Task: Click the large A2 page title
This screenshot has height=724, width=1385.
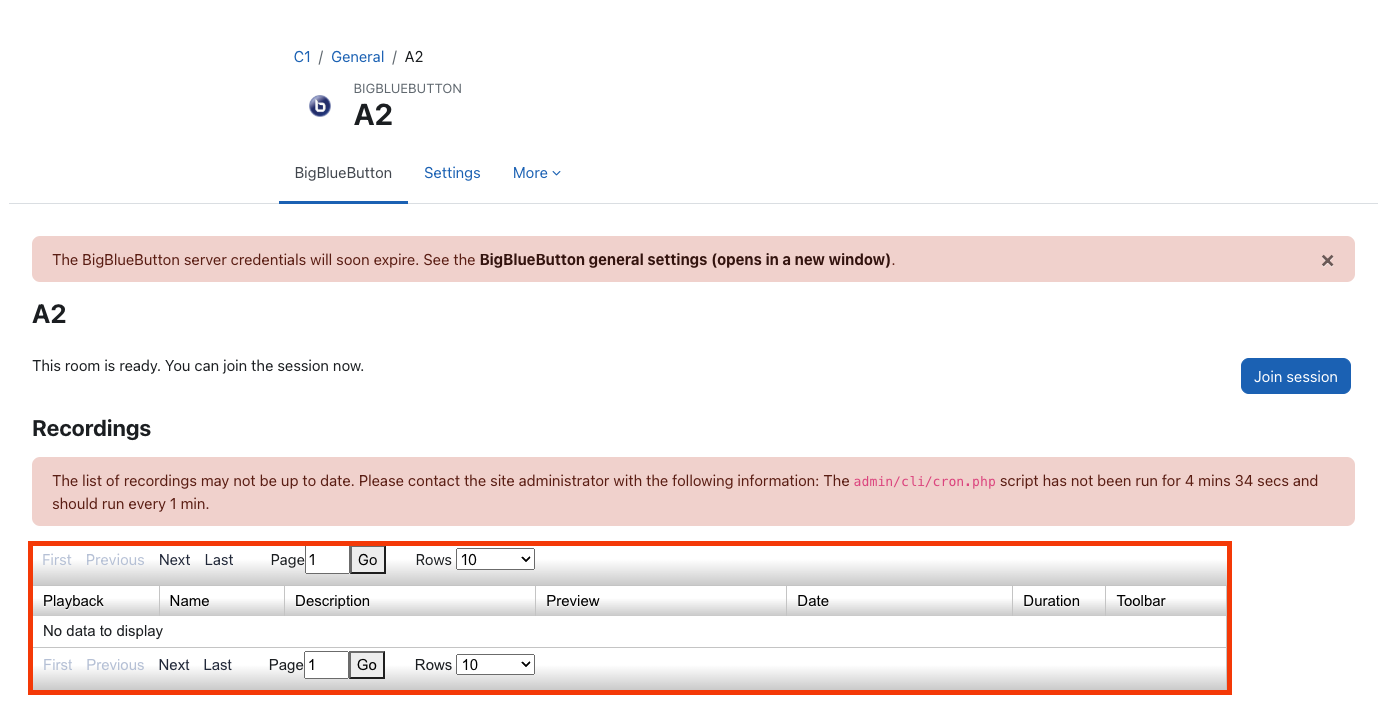Action: [373, 115]
